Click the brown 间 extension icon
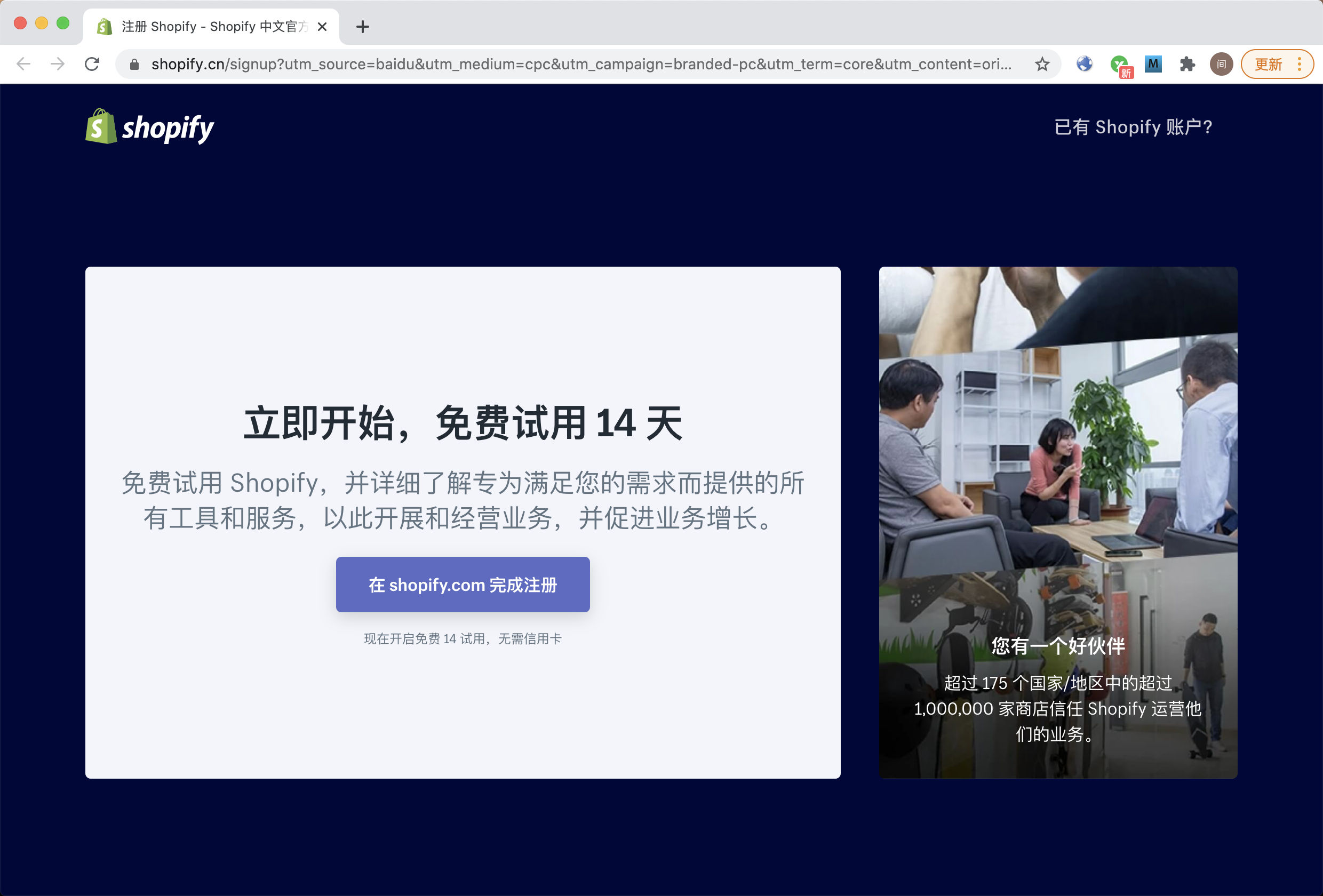The height and width of the screenshot is (896, 1323). [x=1221, y=64]
